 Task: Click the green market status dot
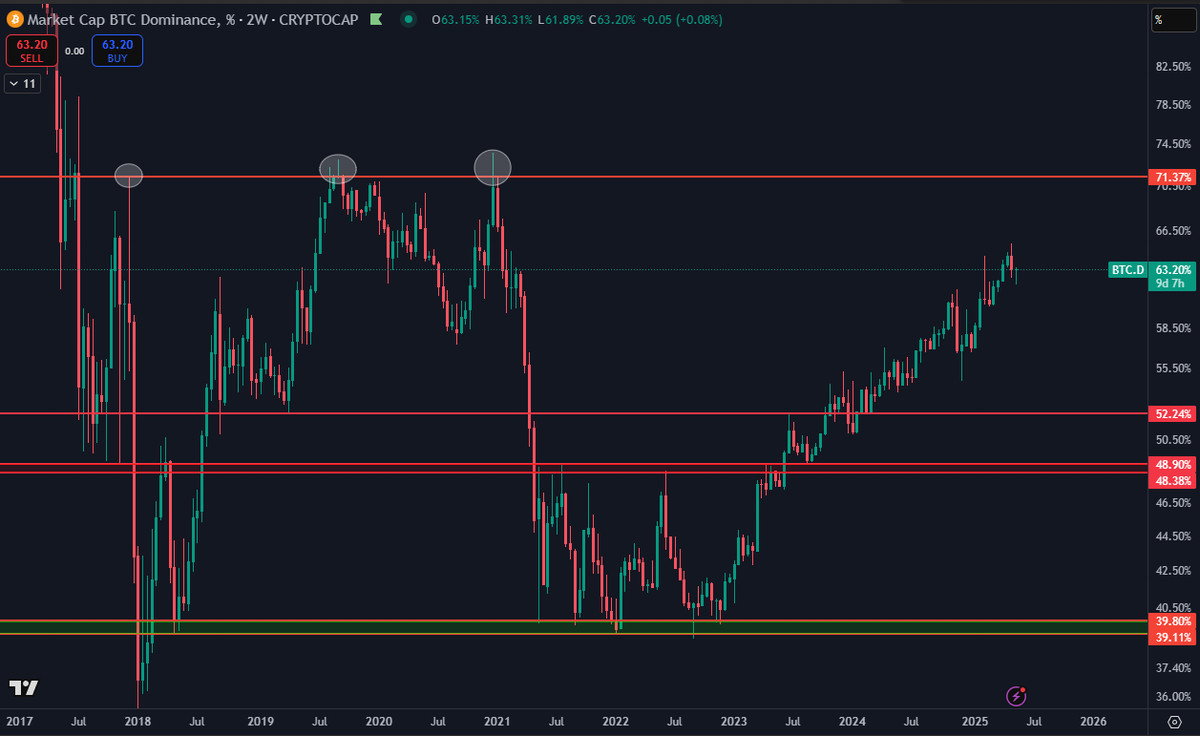coord(410,19)
